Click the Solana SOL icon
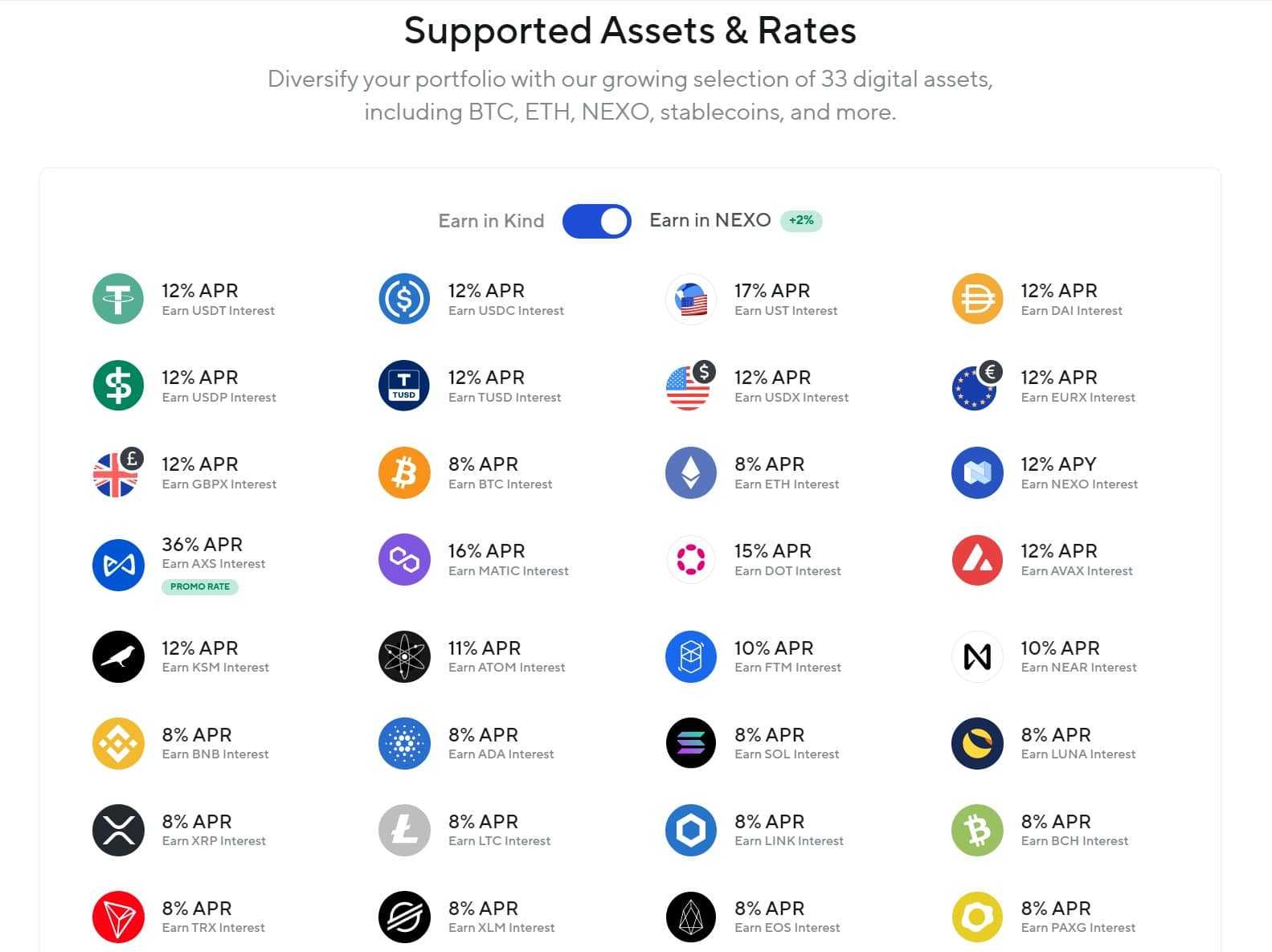This screenshot has height=952, width=1272. coord(690,743)
